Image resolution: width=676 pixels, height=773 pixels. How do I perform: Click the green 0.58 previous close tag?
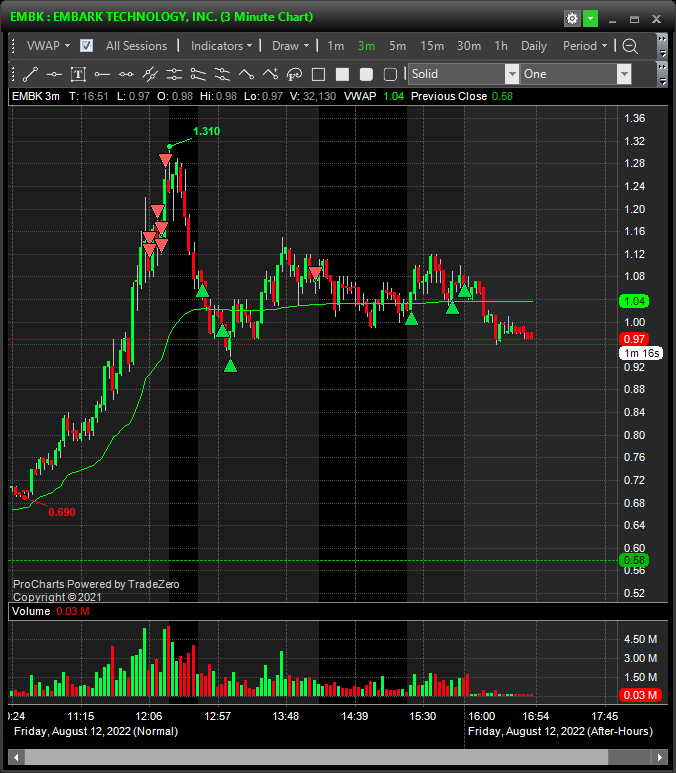[634, 560]
